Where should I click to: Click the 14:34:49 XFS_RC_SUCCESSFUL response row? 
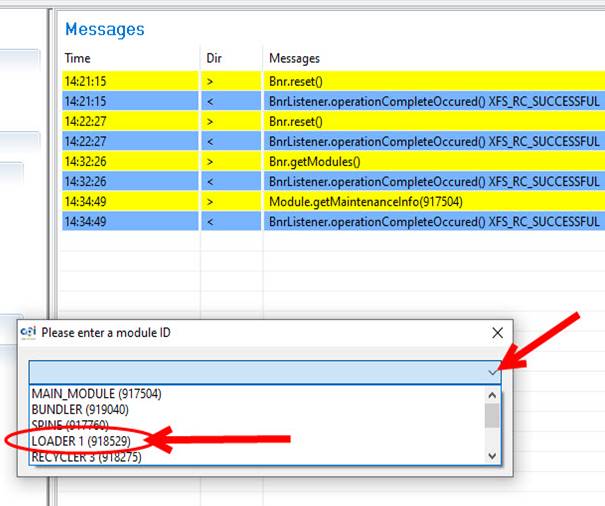click(330, 221)
